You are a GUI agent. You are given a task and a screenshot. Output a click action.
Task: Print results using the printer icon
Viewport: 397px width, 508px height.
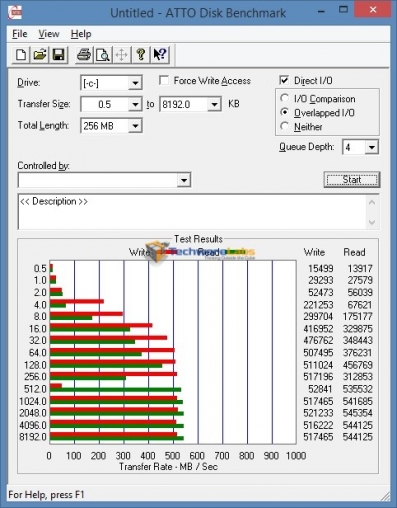coord(84,55)
